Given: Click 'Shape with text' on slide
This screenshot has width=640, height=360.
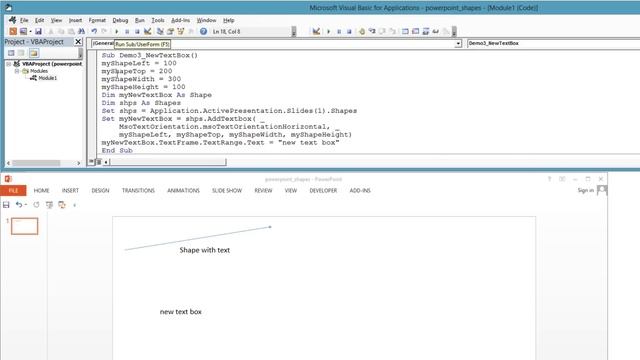Looking at the screenshot, I should pos(204,250).
